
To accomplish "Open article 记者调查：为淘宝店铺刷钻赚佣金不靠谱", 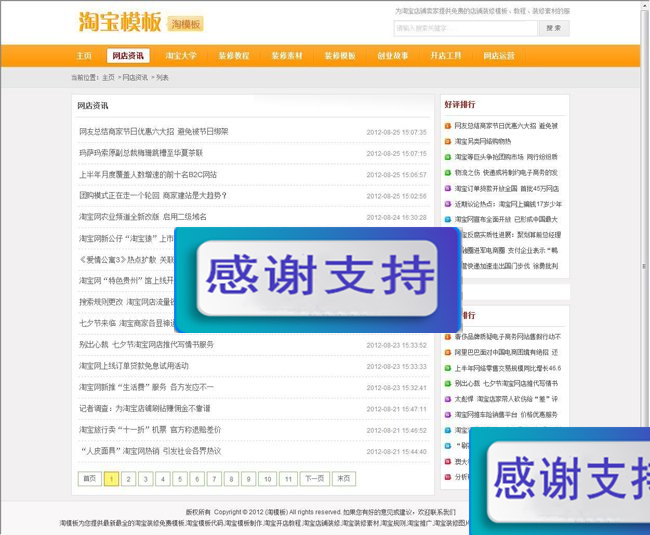I will click(145, 408).
